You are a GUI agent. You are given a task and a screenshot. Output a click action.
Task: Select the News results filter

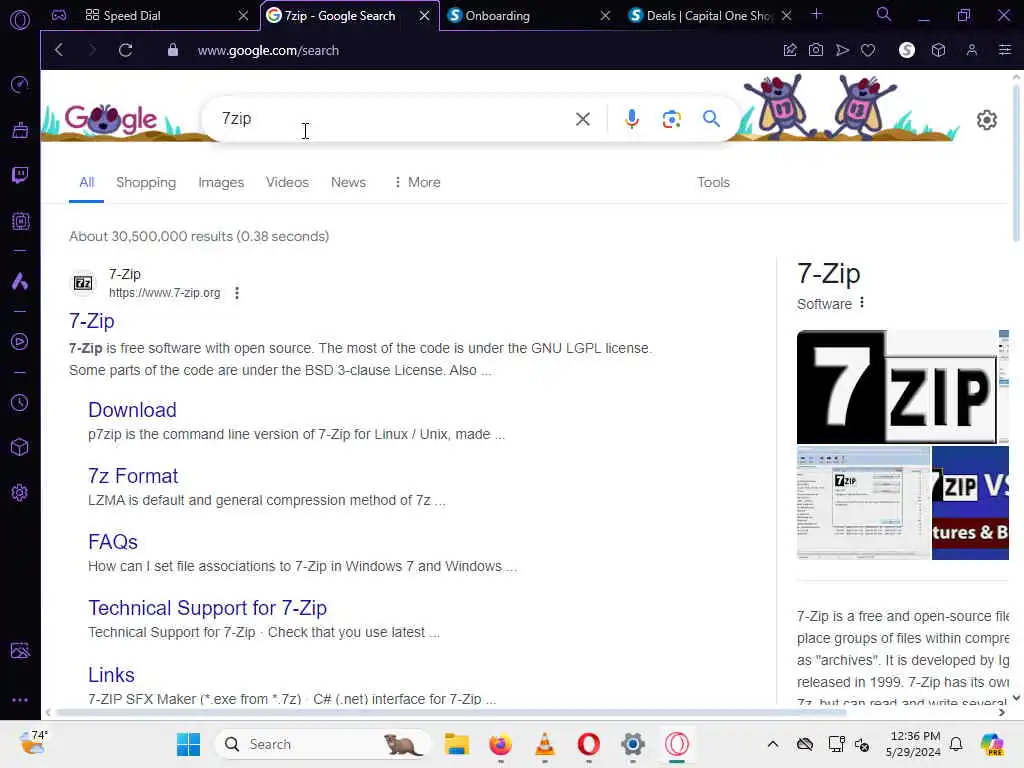click(x=348, y=182)
